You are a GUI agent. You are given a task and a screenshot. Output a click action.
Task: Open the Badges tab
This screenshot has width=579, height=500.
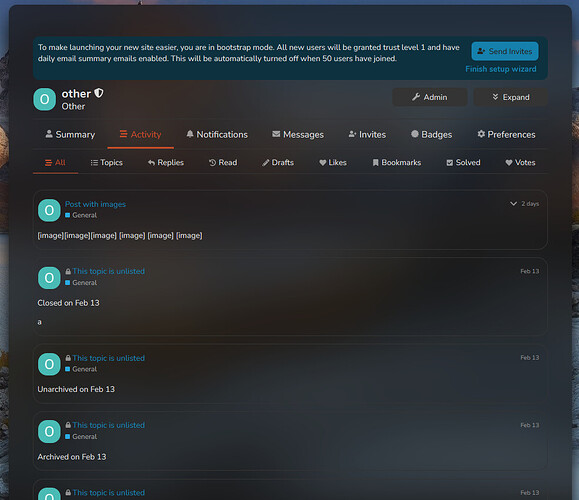(x=431, y=134)
